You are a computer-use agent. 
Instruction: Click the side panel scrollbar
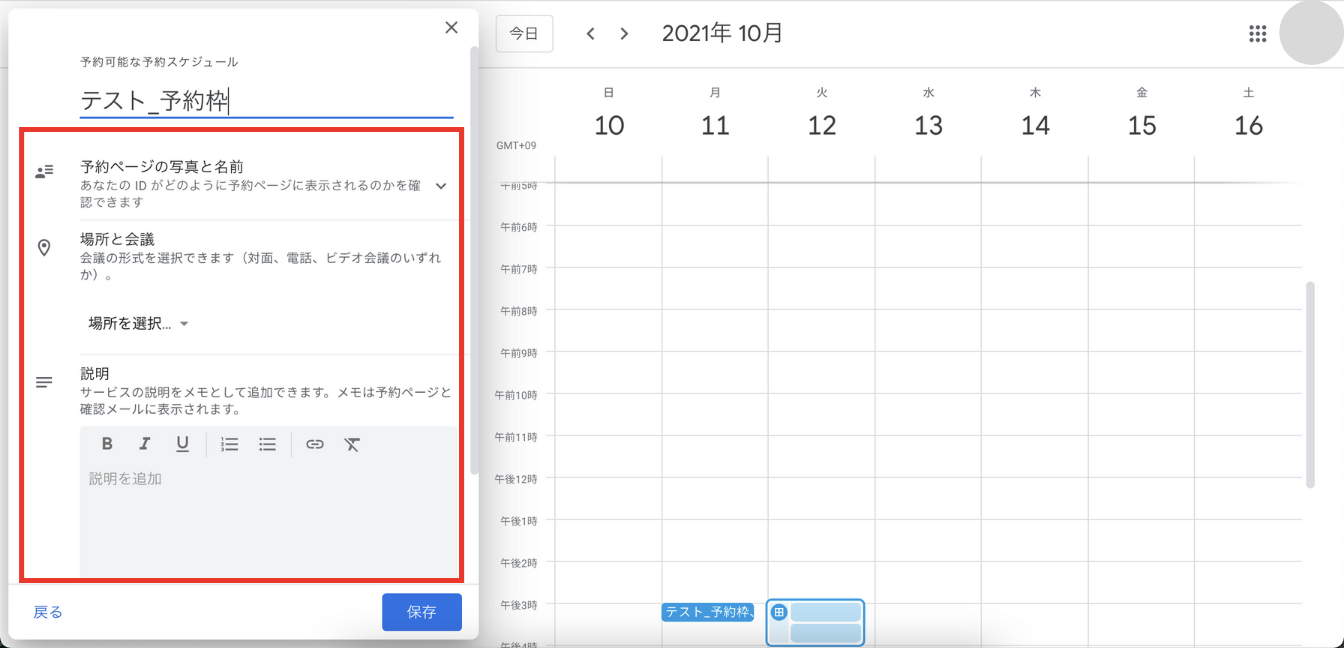(474, 260)
